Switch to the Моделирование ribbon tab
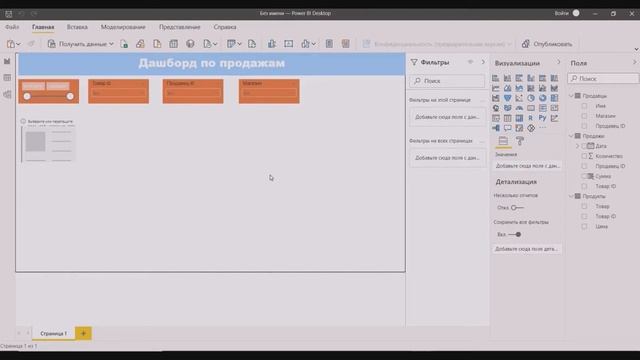 (123, 27)
